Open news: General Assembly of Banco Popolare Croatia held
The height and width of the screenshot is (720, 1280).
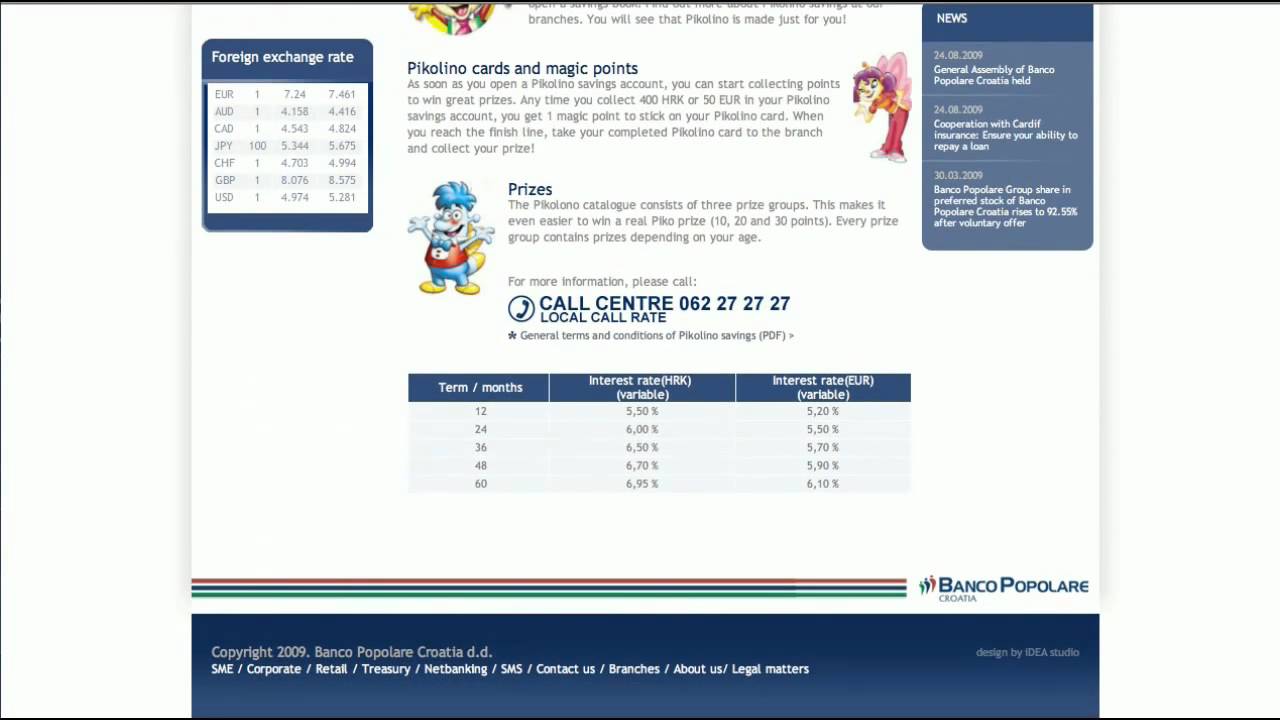(994, 75)
